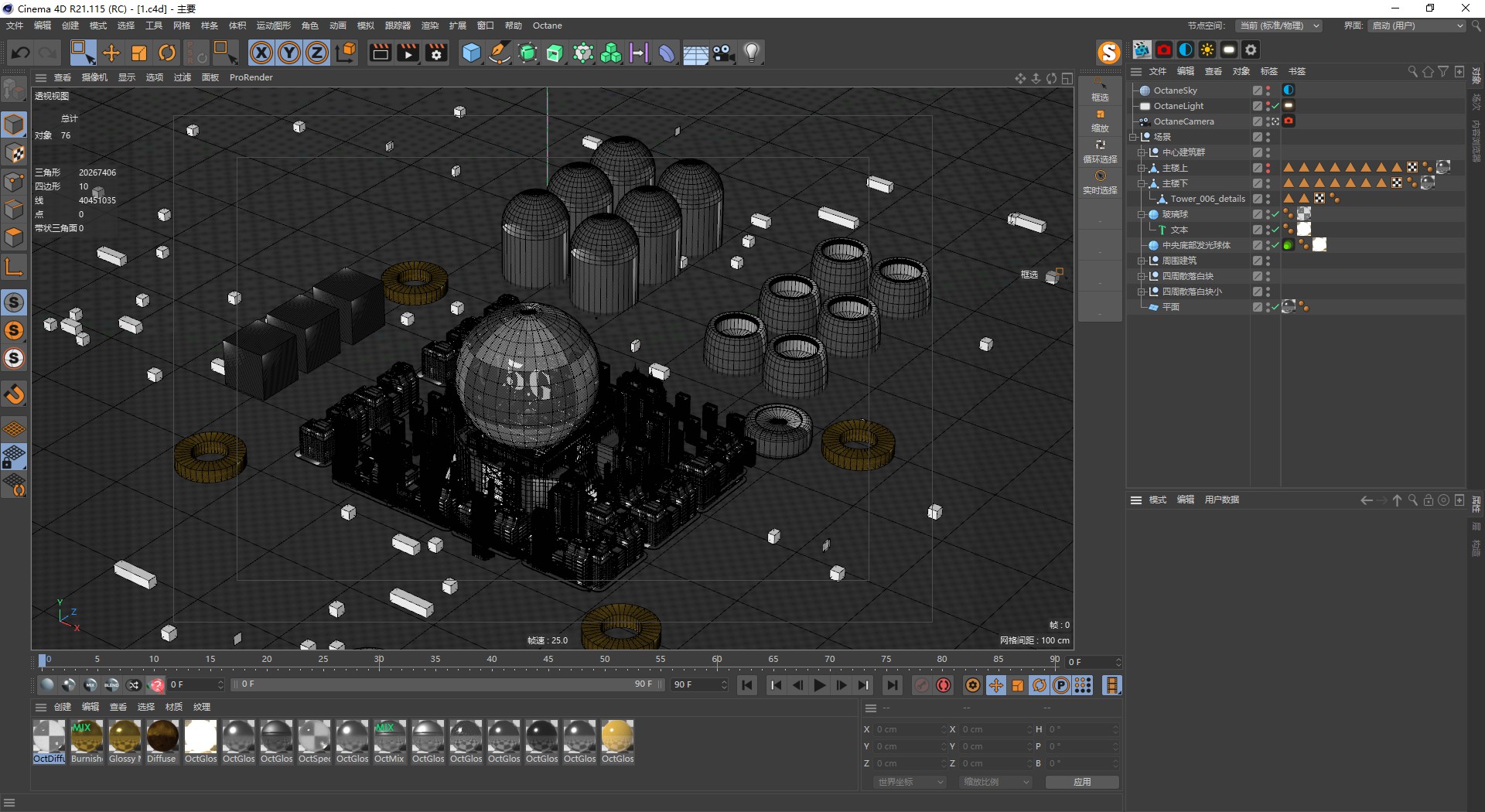Open the 界面 layout dropdown
This screenshot has height=812, width=1485.
(1417, 26)
